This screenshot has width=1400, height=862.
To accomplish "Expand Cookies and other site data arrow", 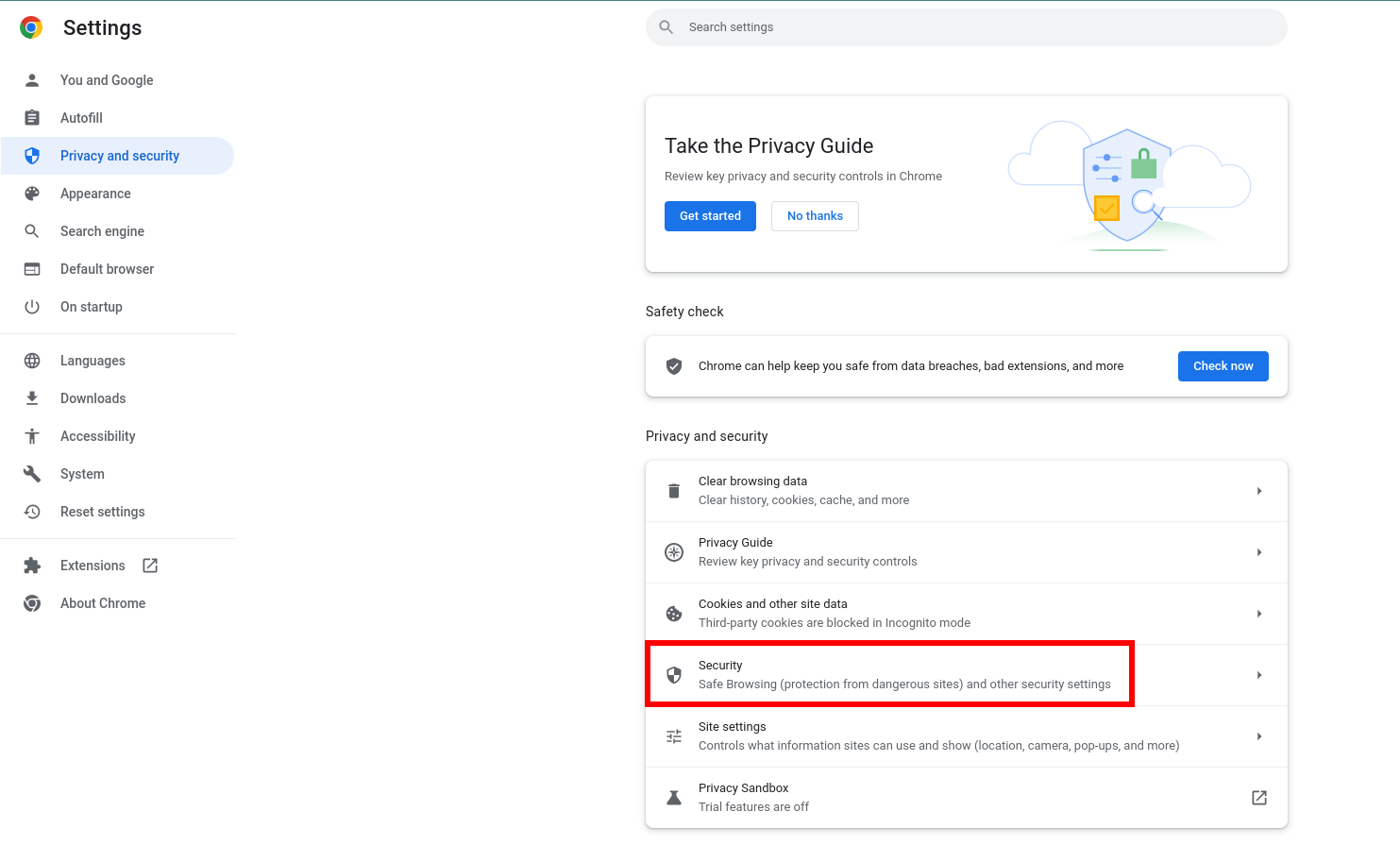I will [x=1259, y=614].
